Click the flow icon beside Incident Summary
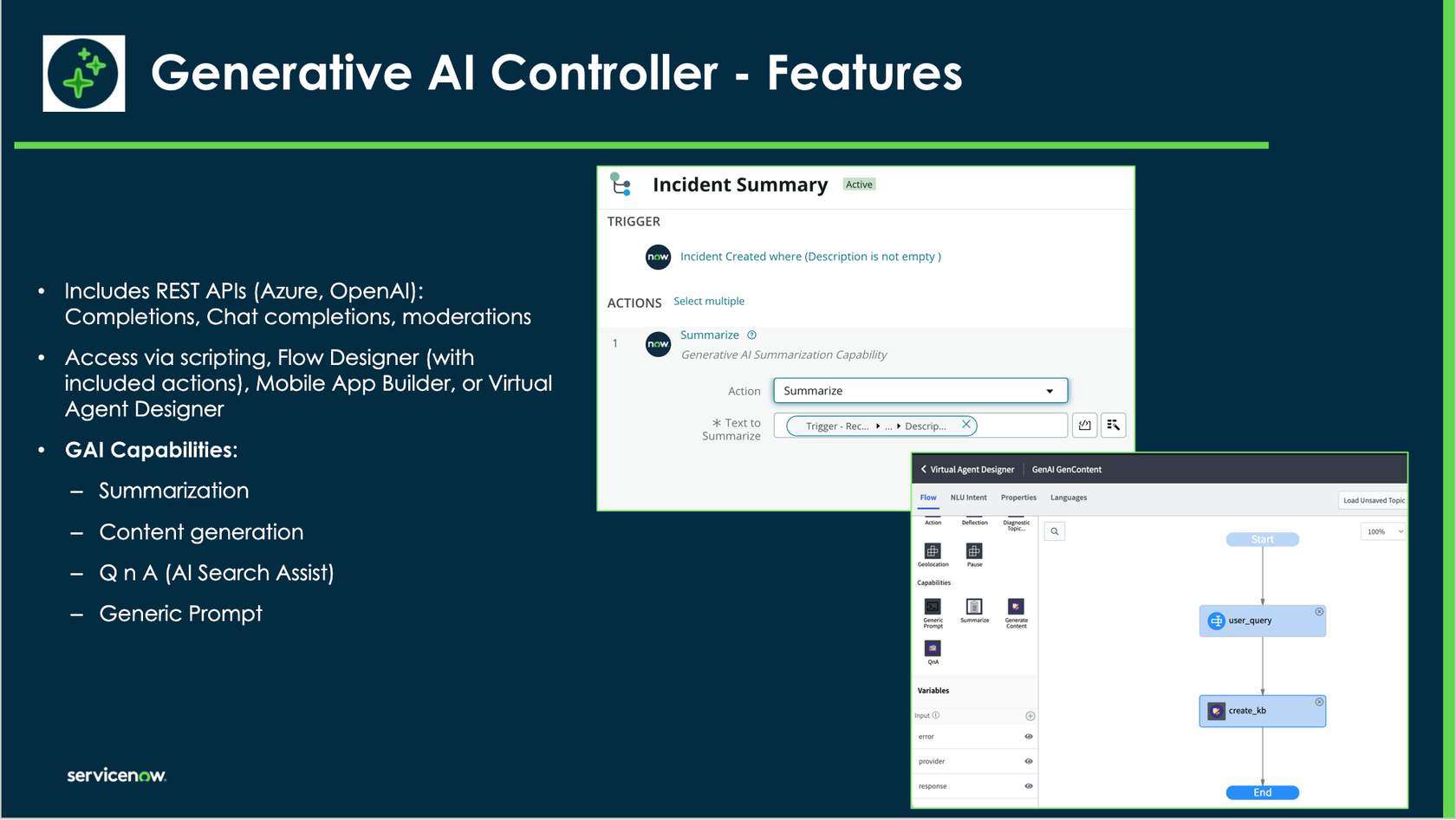Image resolution: width=1456 pixels, height=820 pixels. 621,184
